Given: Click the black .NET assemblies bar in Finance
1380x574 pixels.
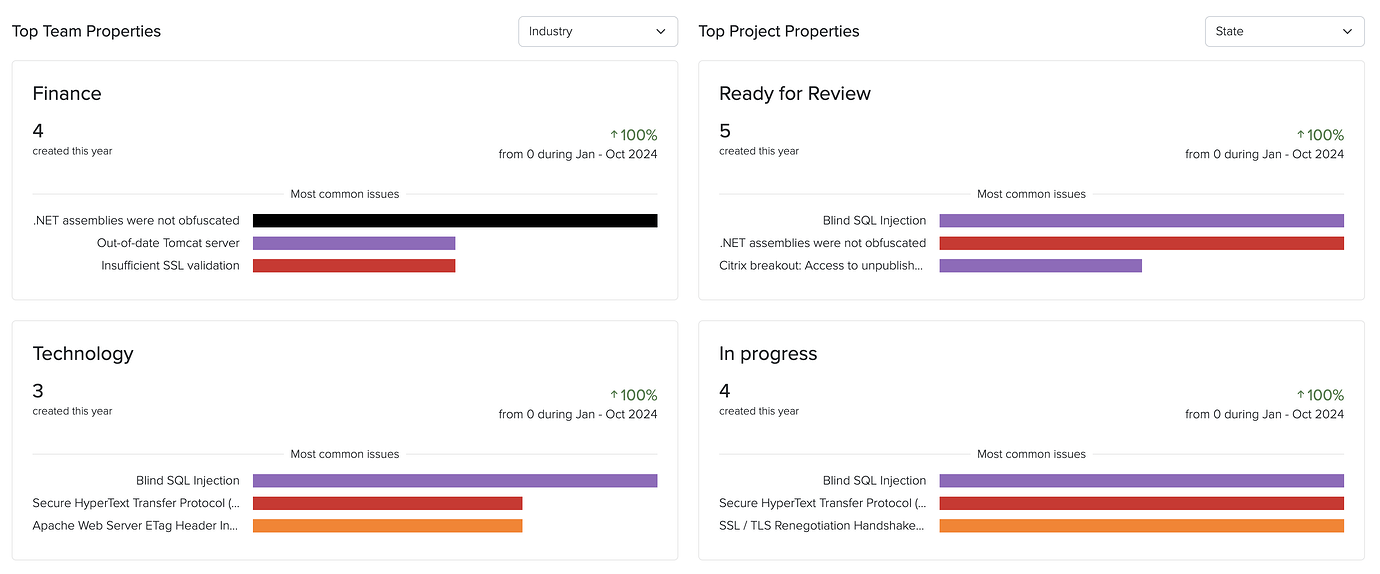Looking at the screenshot, I should [x=455, y=221].
